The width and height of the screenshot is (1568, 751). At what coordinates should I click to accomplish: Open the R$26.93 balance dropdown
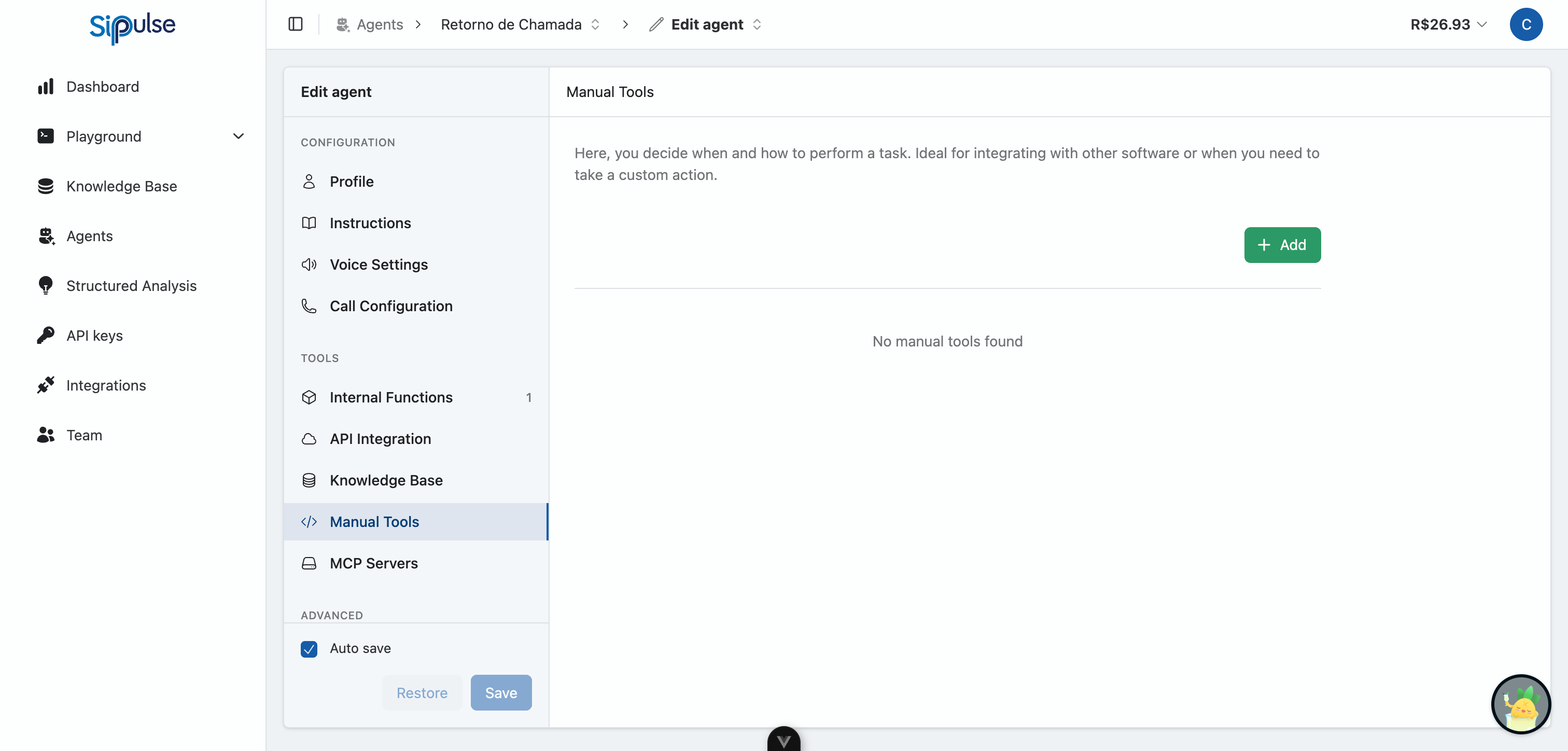1448,24
